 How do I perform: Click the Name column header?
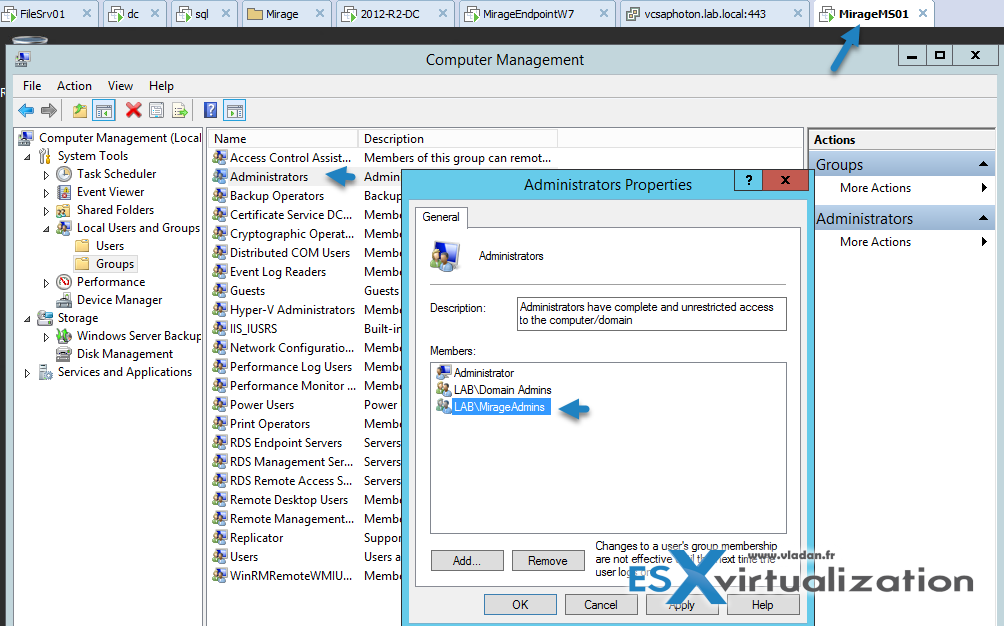(283, 139)
